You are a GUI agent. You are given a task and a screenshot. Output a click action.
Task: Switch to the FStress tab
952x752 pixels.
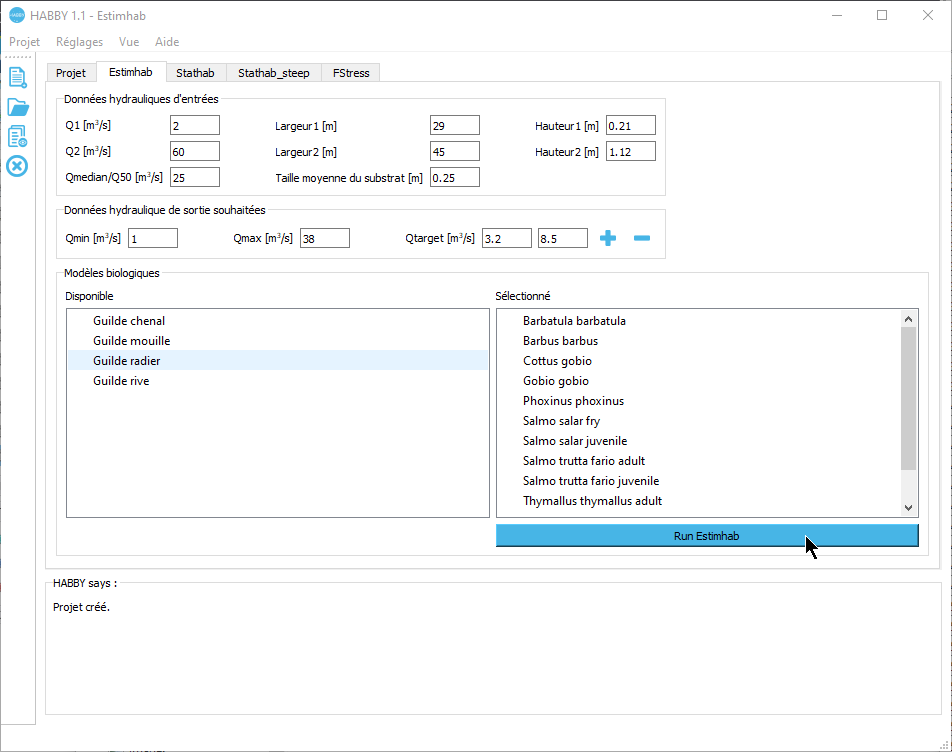[351, 73]
